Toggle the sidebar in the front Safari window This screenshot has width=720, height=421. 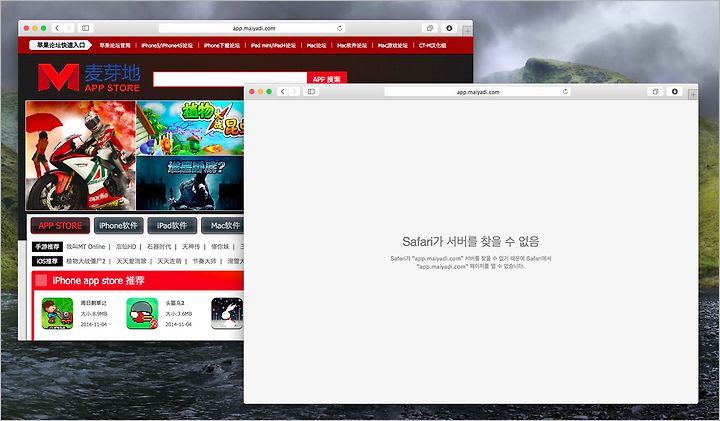coord(311,91)
